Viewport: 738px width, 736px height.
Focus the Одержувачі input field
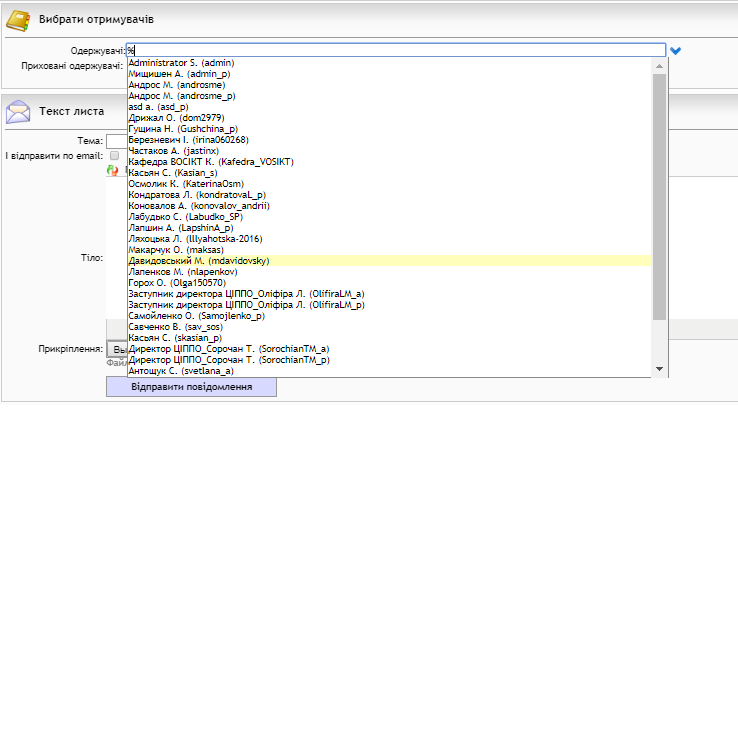click(x=396, y=50)
